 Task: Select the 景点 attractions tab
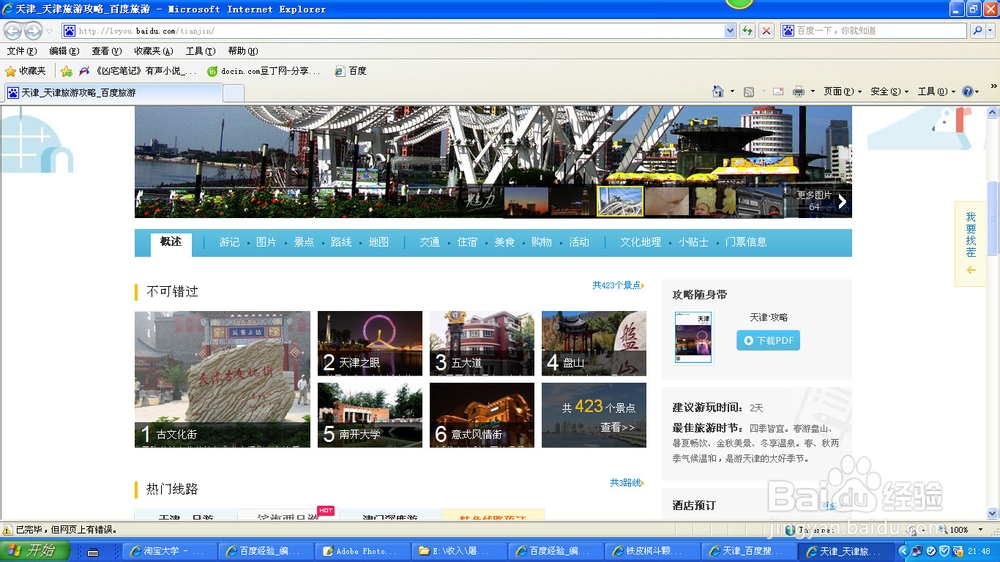[304, 242]
